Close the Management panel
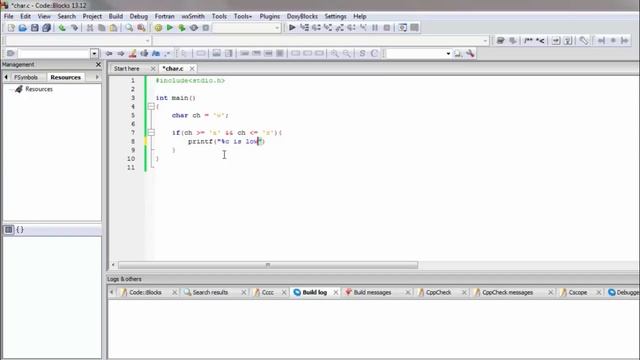The width and height of the screenshot is (640, 360). (98, 64)
